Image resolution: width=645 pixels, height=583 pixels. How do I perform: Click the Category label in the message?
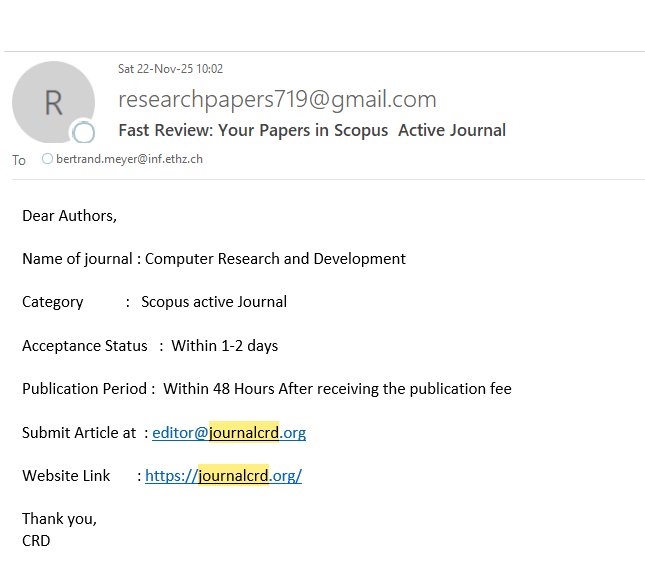pos(53,302)
